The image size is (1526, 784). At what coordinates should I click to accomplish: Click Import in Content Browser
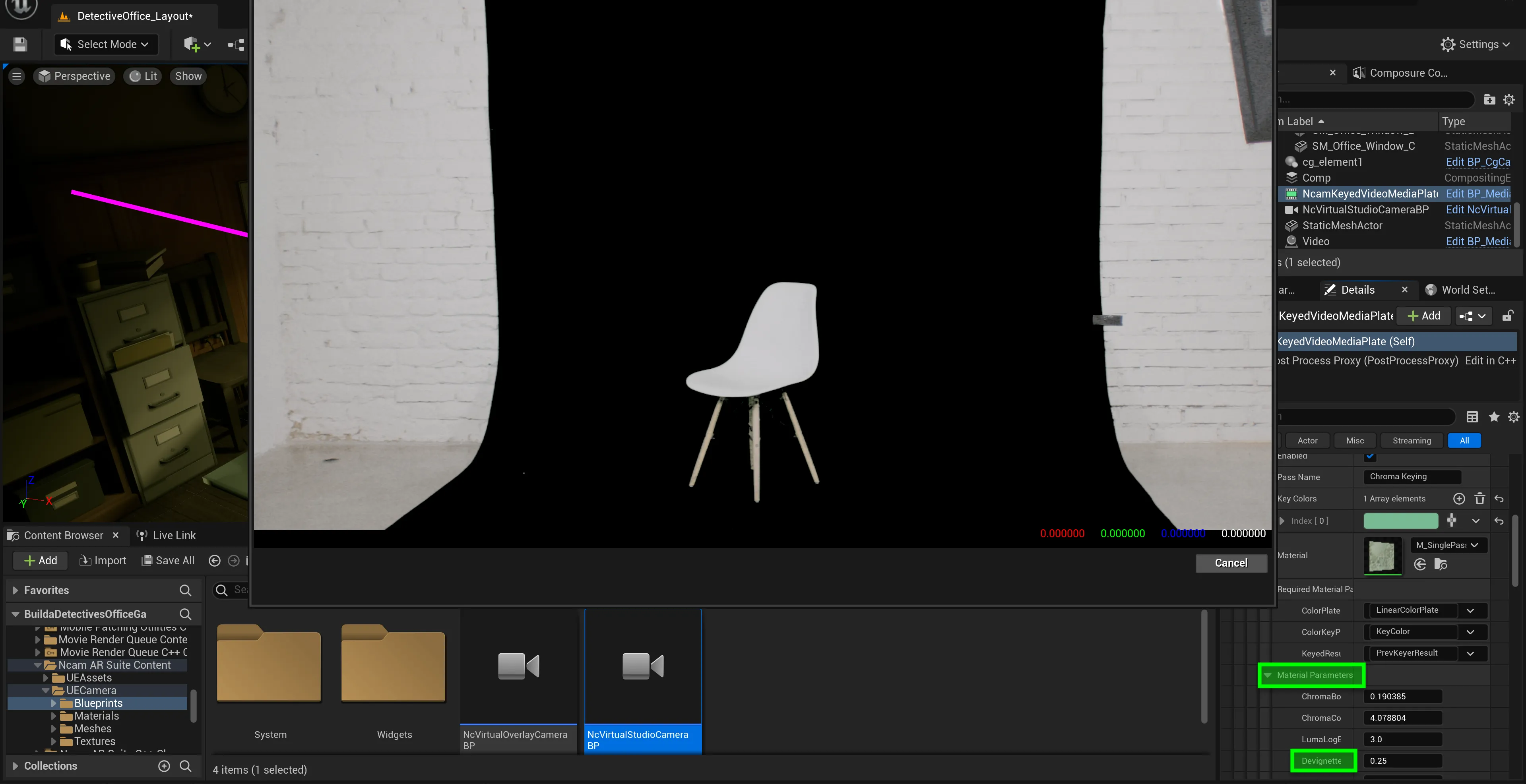pyautogui.click(x=103, y=560)
